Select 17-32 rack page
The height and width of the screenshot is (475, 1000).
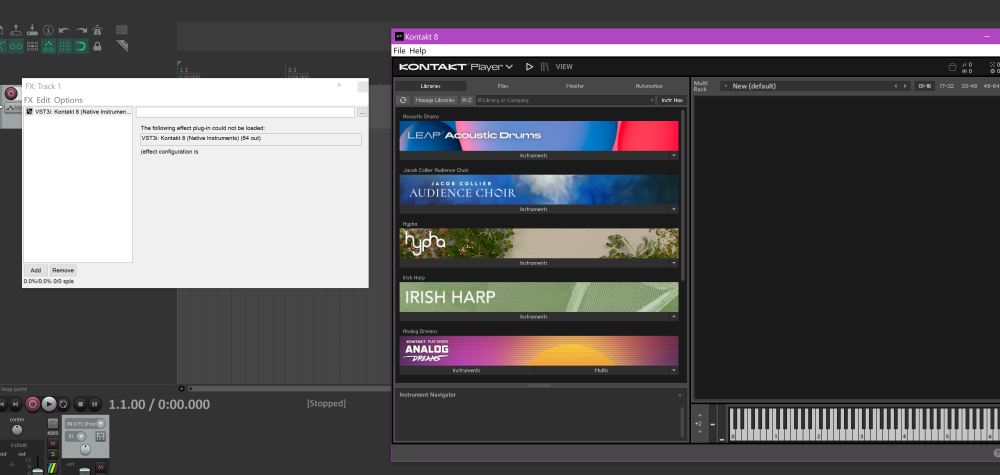tap(946, 86)
